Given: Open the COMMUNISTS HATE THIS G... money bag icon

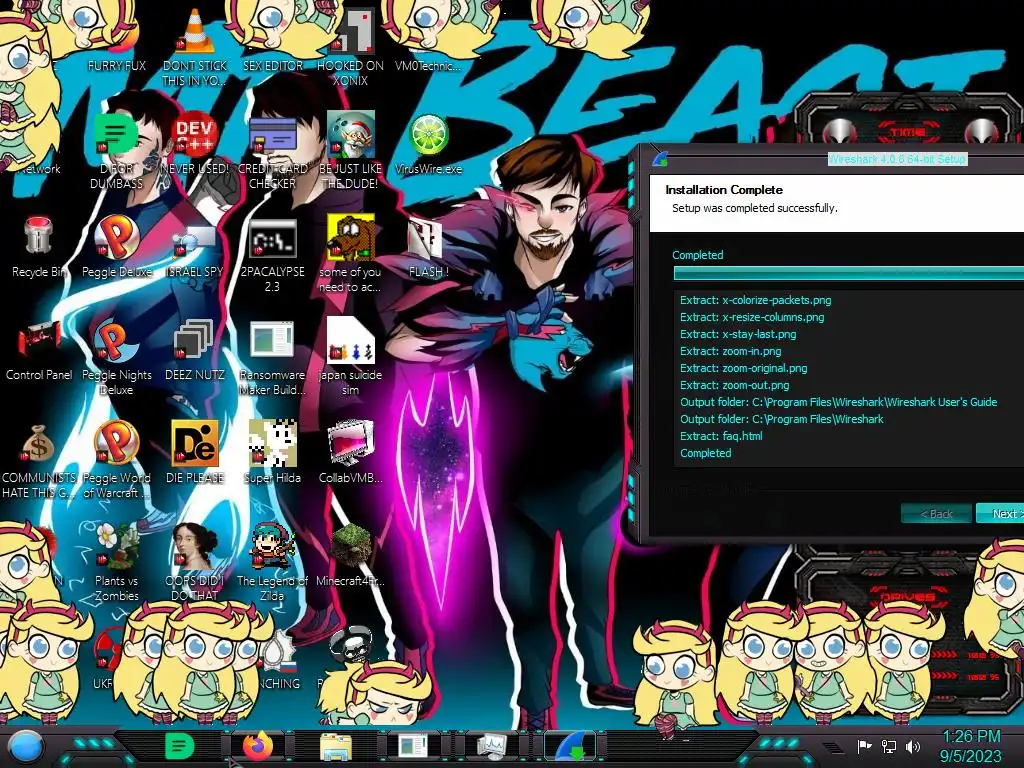Looking at the screenshot, I should click(x=38, y=444).
